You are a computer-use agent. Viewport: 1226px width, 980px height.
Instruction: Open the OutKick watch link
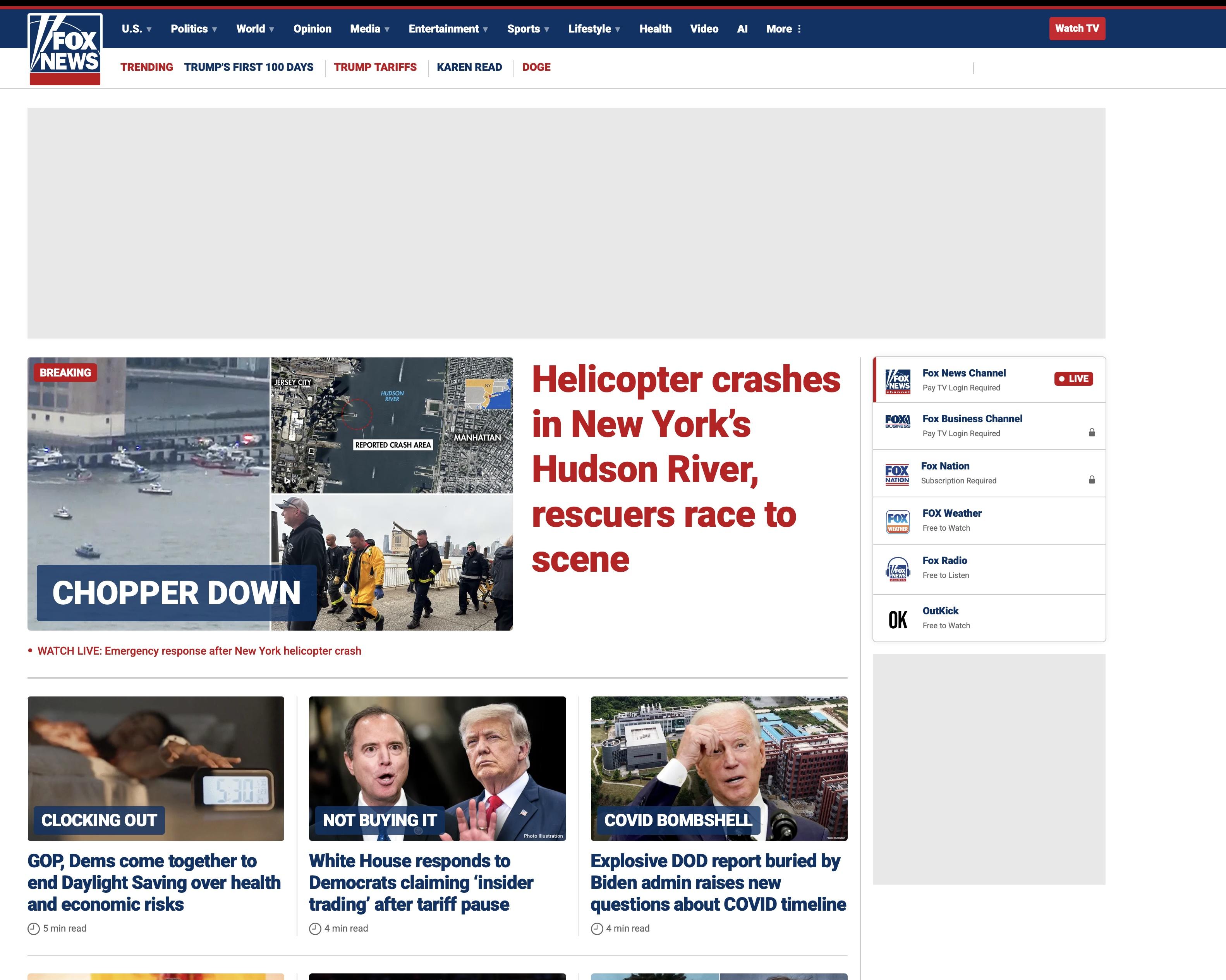pyautogui.click(x=989, y=618)
